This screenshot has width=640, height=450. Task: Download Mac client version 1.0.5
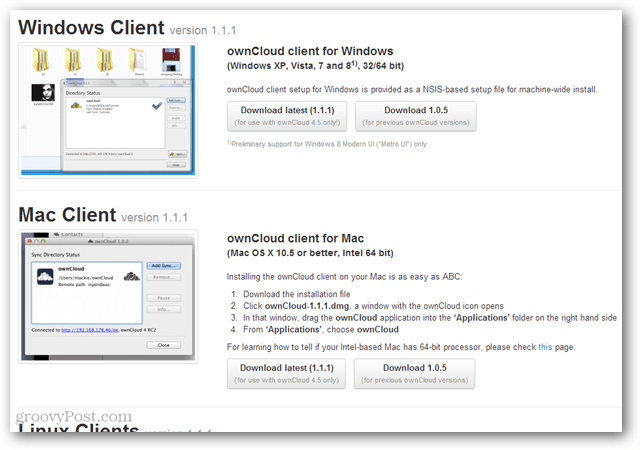click(x=414, y=374)
